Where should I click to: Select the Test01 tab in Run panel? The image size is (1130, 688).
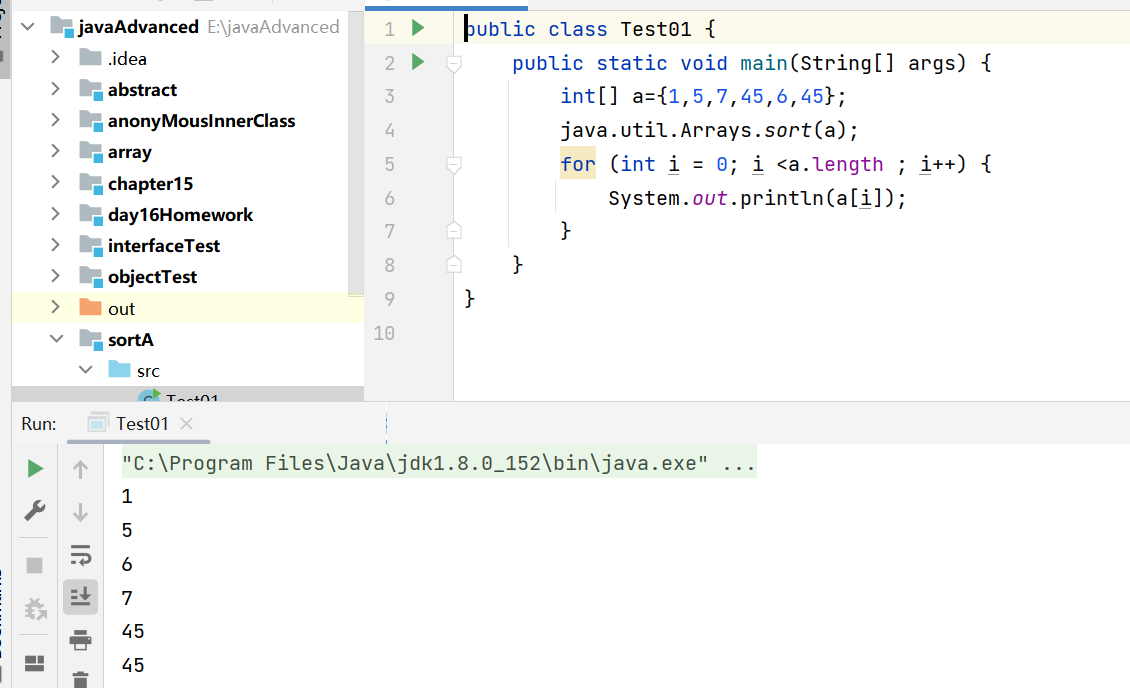(141, 424)
